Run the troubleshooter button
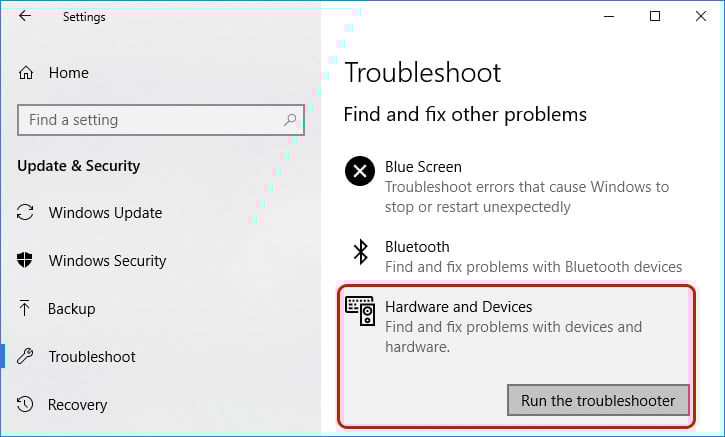The width and height of the screenshot is (725, 437). point(598,401)
